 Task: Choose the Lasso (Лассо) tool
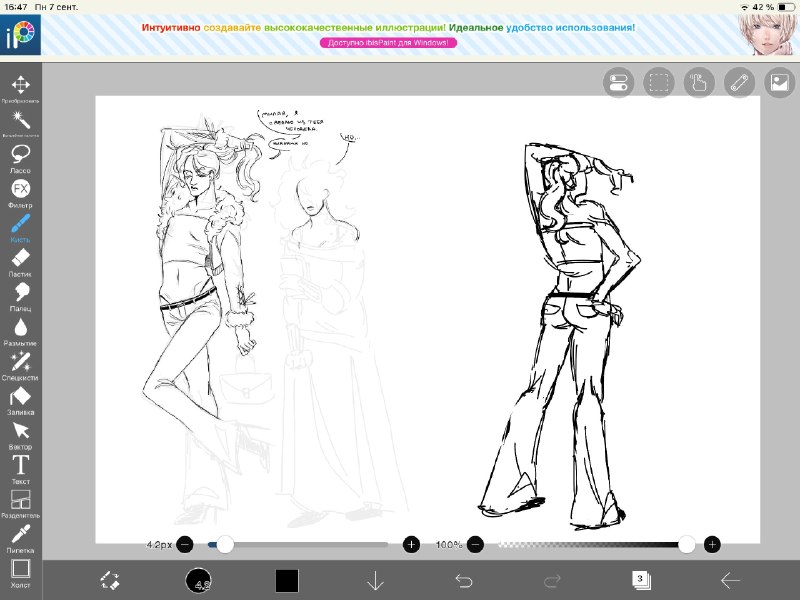(x=20, y=158)
